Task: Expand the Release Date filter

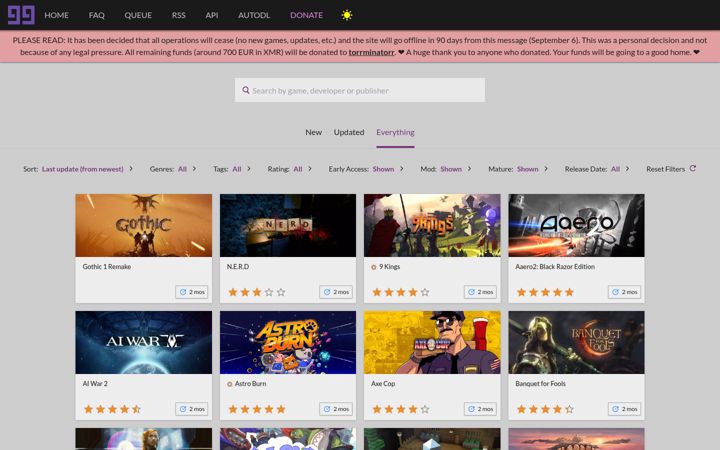Action: coord(597,169)
